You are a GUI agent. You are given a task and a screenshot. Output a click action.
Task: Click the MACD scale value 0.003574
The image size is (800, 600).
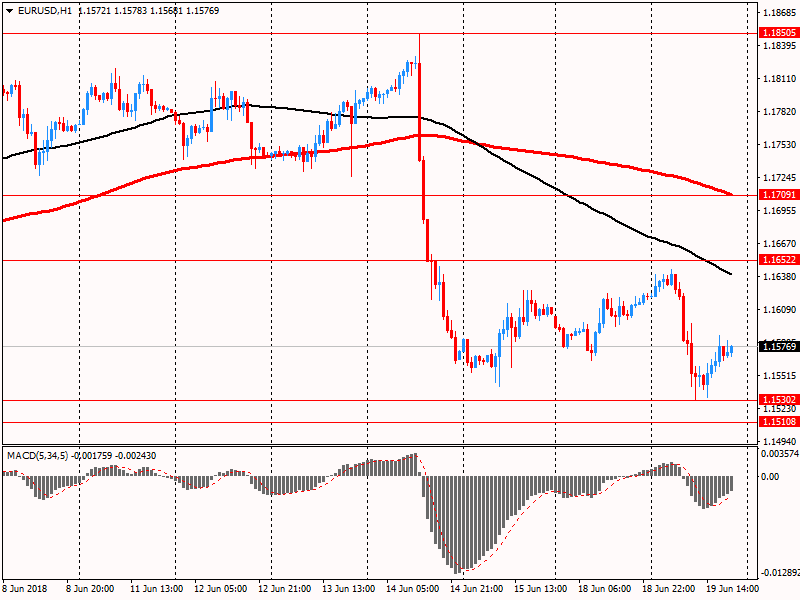click(x=780, y=454)
